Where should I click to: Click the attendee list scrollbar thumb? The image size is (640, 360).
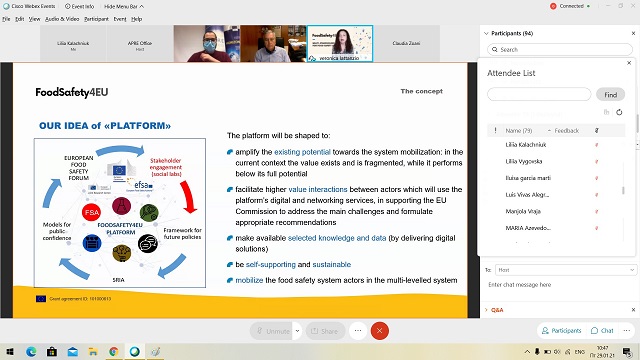(x=623, y=191)
